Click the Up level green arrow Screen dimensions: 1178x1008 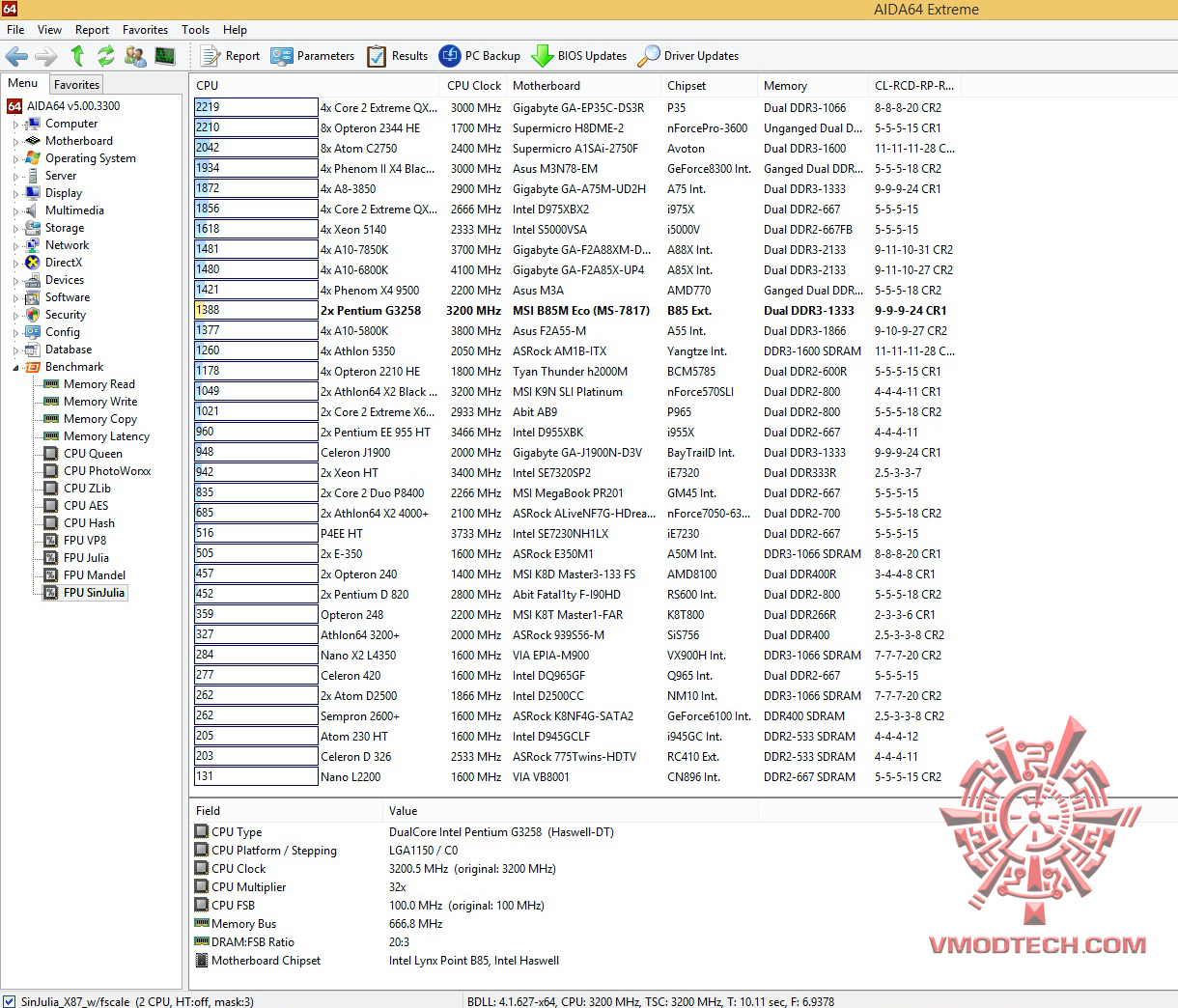[78, 56]
